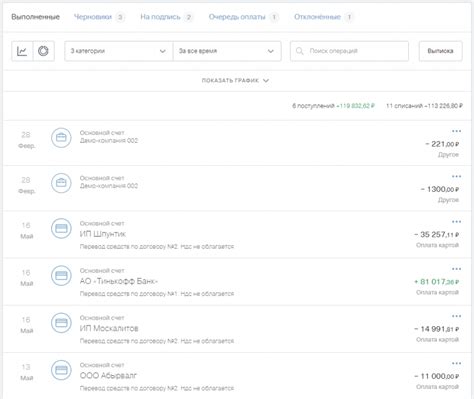The width and height of the screenshot is (474, 399).
Task: Click the − 11 000,00 amount
Action: pos(436,376)
